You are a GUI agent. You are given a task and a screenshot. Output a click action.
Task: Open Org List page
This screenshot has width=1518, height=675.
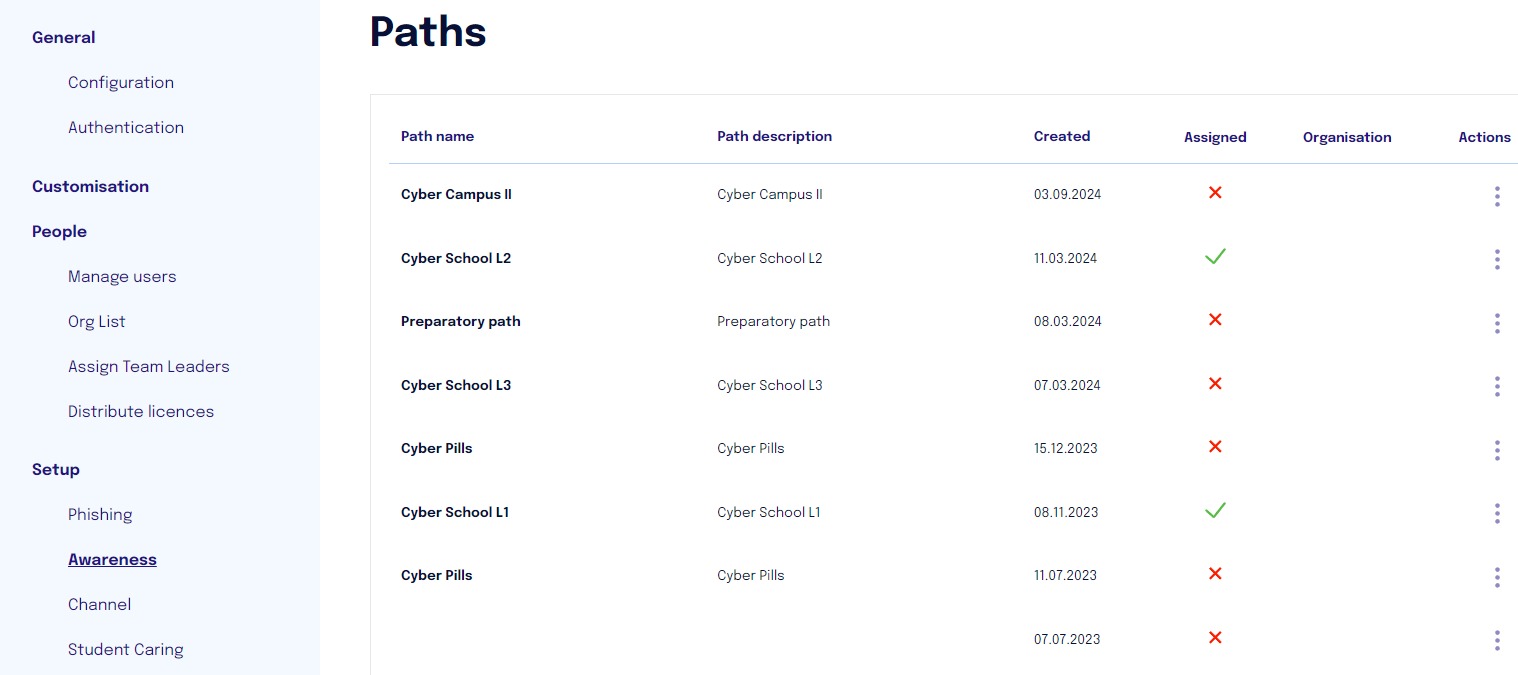97,322
